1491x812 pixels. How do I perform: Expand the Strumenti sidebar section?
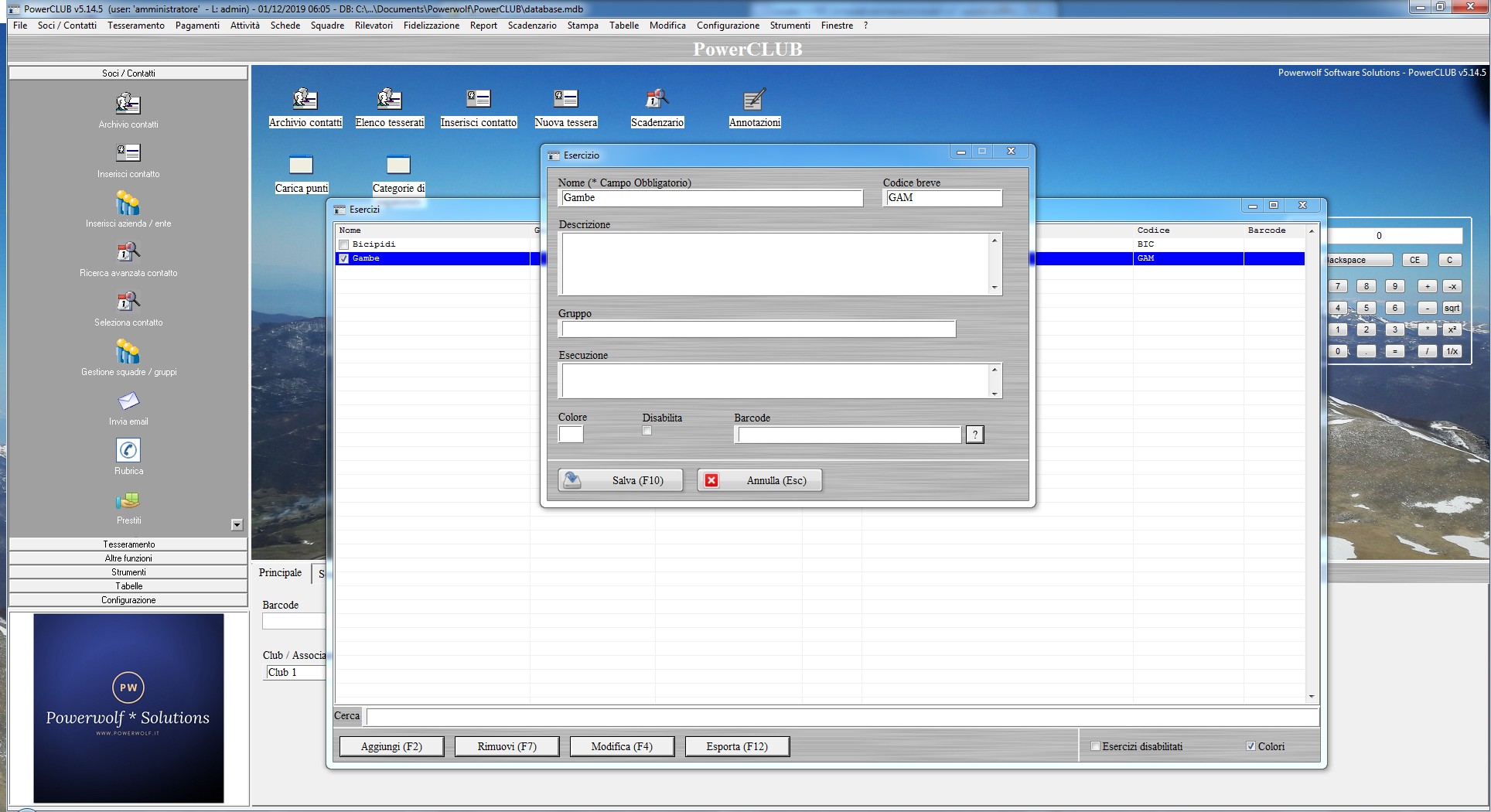128,572
